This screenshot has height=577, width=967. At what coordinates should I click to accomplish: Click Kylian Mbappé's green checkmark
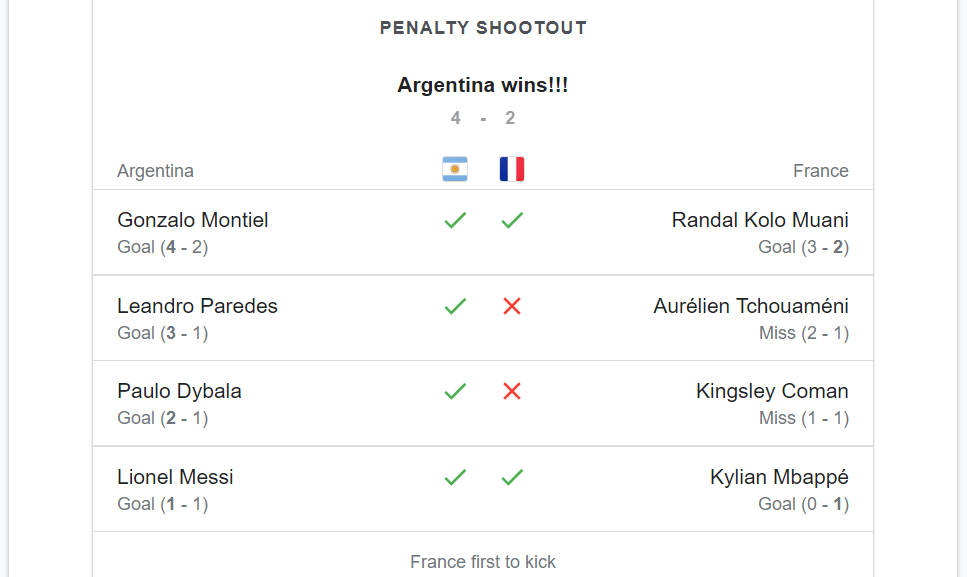tap(512, 477)
